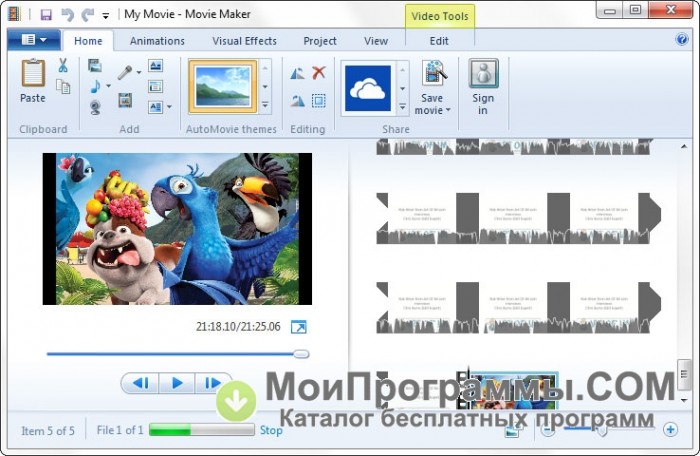Take a snapshot icon
700x456 pixels.
point(125,100)
